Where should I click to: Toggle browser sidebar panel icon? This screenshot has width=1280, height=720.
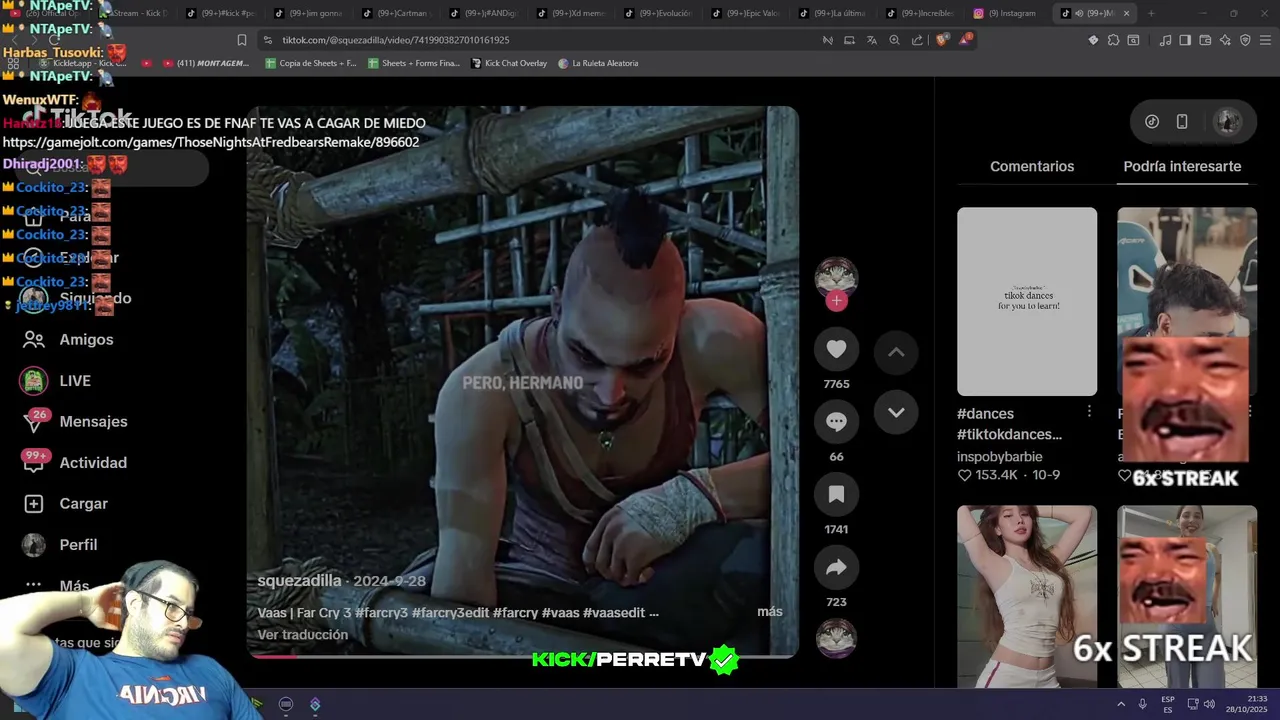(1185, 40)
